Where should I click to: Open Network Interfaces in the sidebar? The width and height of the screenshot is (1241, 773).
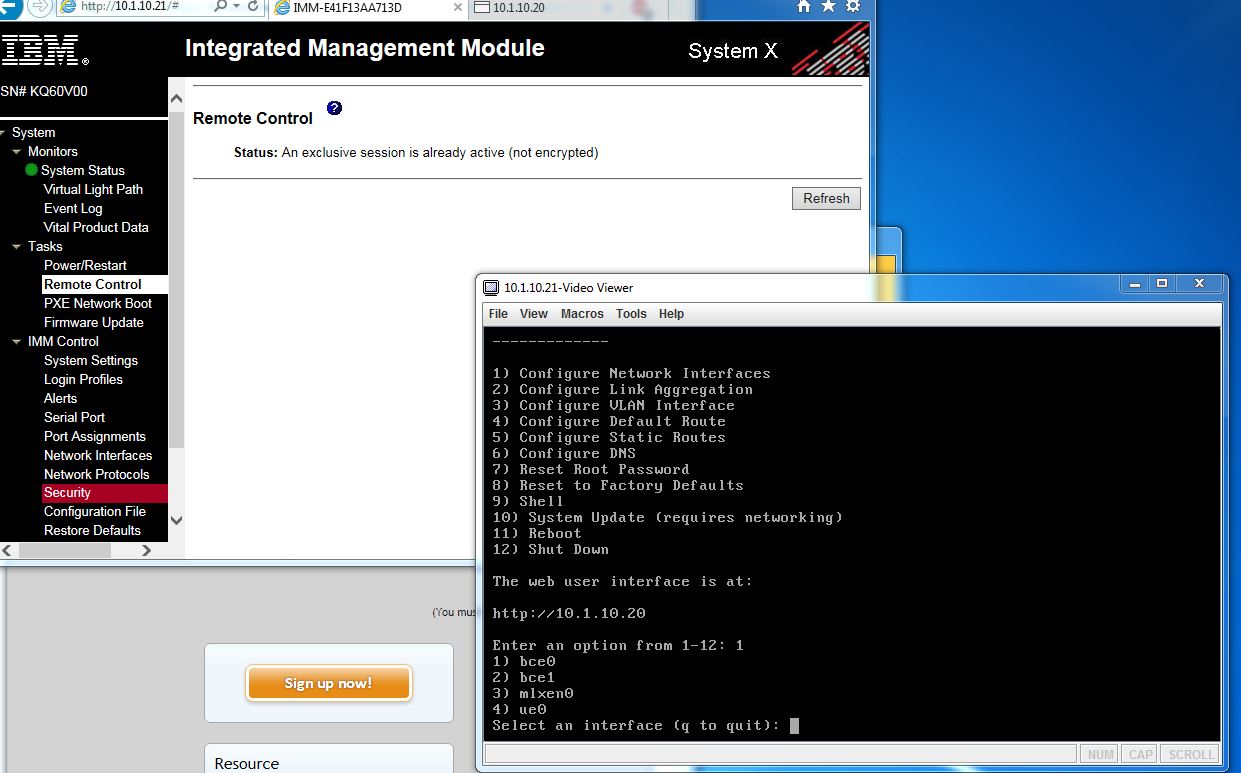coord(98,455)
